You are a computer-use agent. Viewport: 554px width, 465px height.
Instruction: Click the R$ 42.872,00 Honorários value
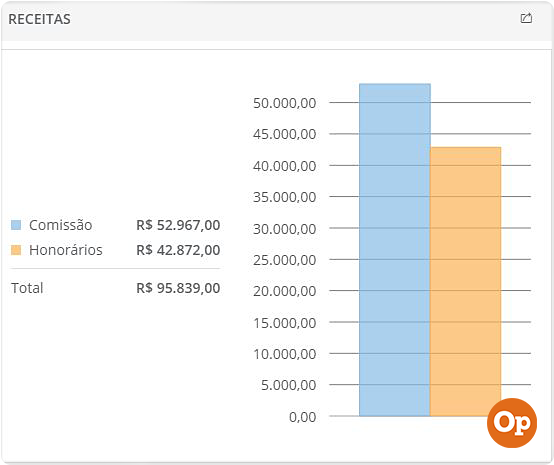click(178, 250)
